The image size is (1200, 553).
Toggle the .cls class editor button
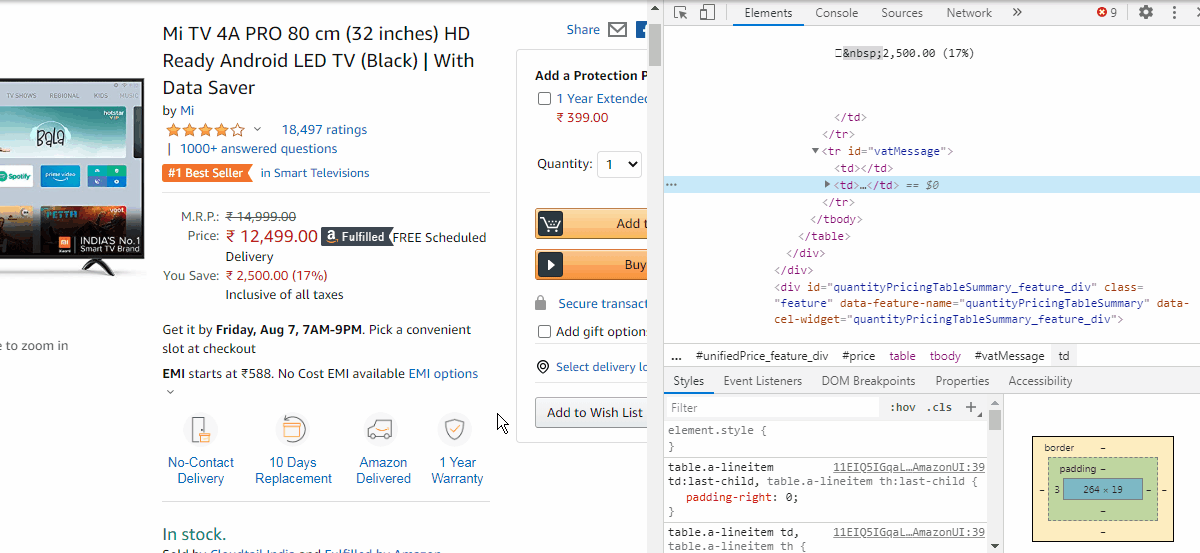point(939,407)
